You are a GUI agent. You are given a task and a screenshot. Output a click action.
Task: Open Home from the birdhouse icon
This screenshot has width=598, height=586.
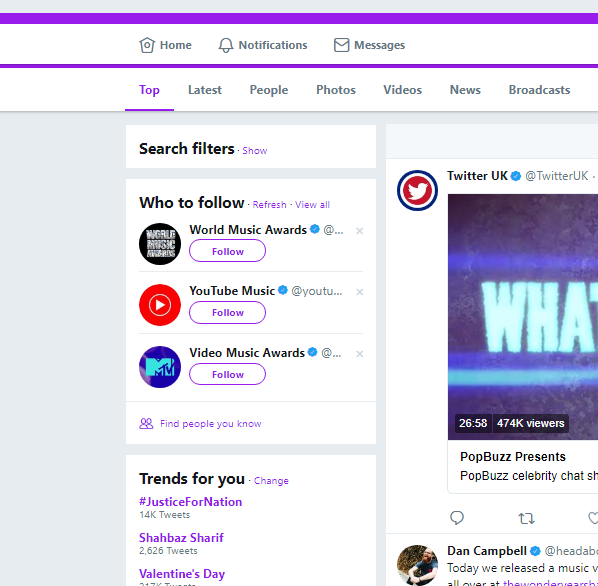(147, 45)
